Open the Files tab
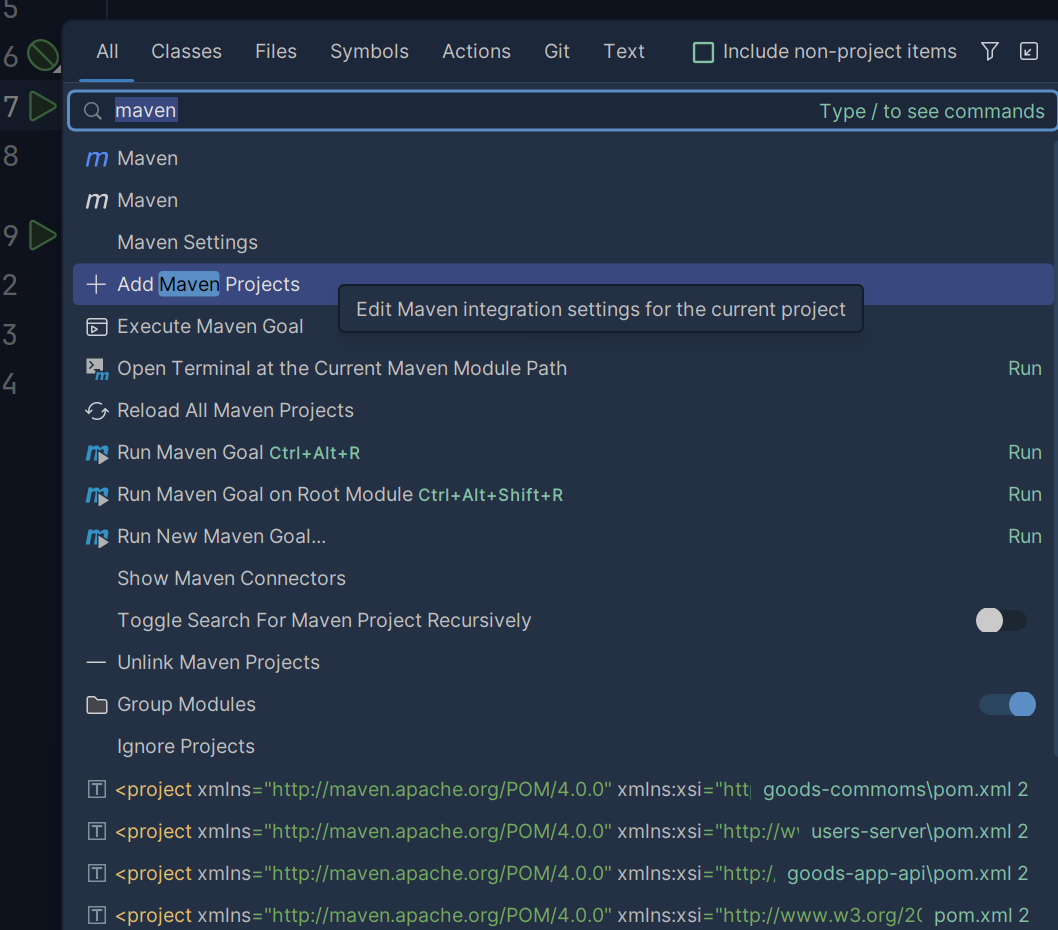This screenshot has height=930, width=1058. tap(275, 51)
